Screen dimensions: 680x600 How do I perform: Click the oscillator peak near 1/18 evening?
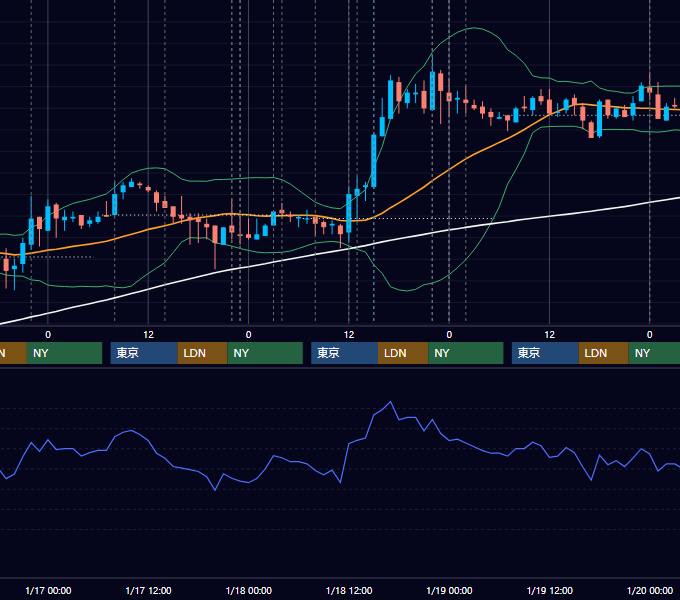pos(391,402)
